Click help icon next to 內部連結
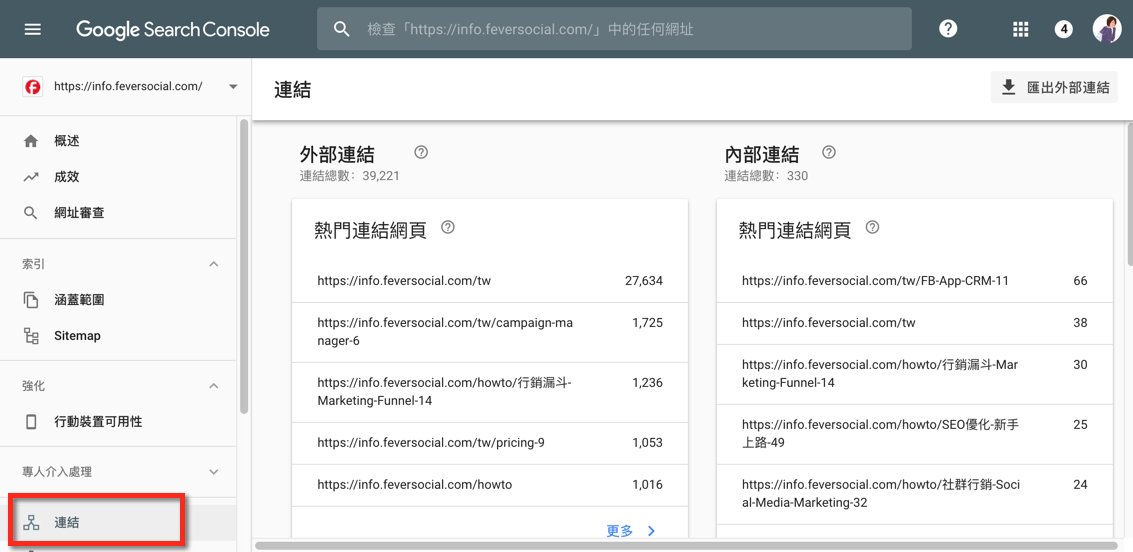Screen dimensions: 1133x552 tap(829, 153)
